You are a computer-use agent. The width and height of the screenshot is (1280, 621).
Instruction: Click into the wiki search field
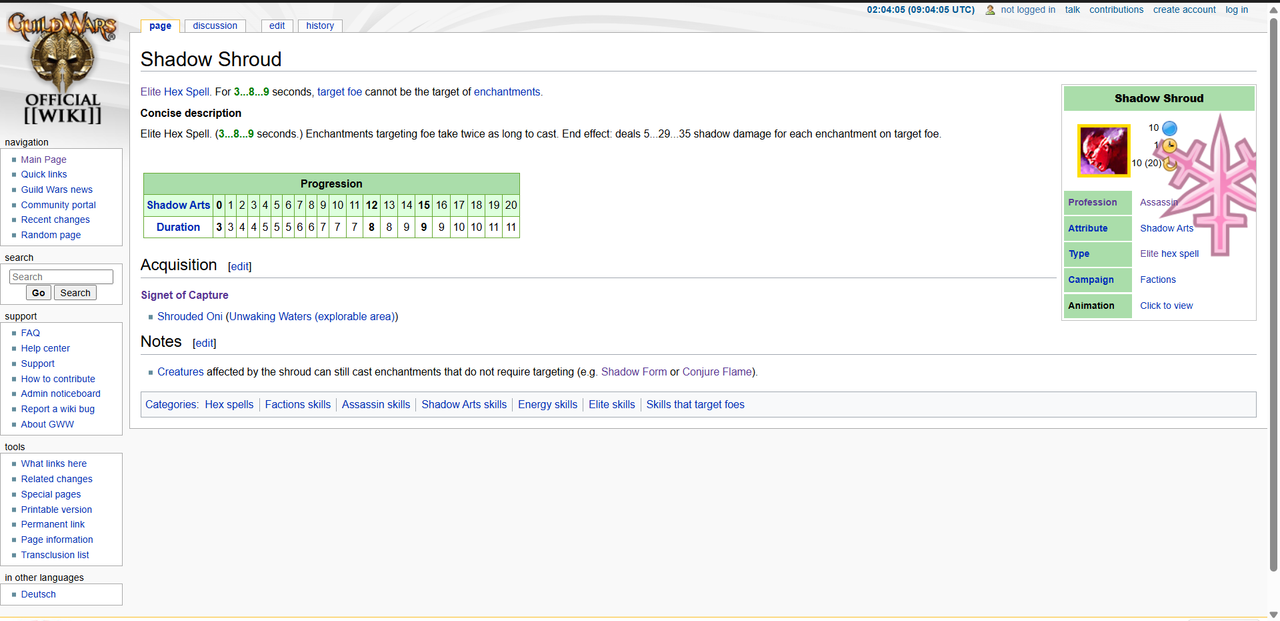(x=61, y=277)
